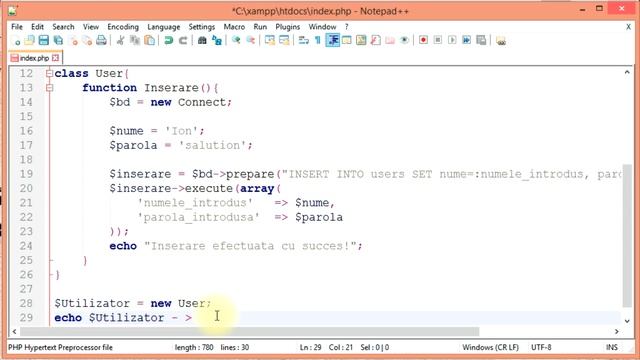Image resolution: width=640 pixels, height=360 pixels.
Task: Click the Close All toolbar icon
Action: click(87, 40)
